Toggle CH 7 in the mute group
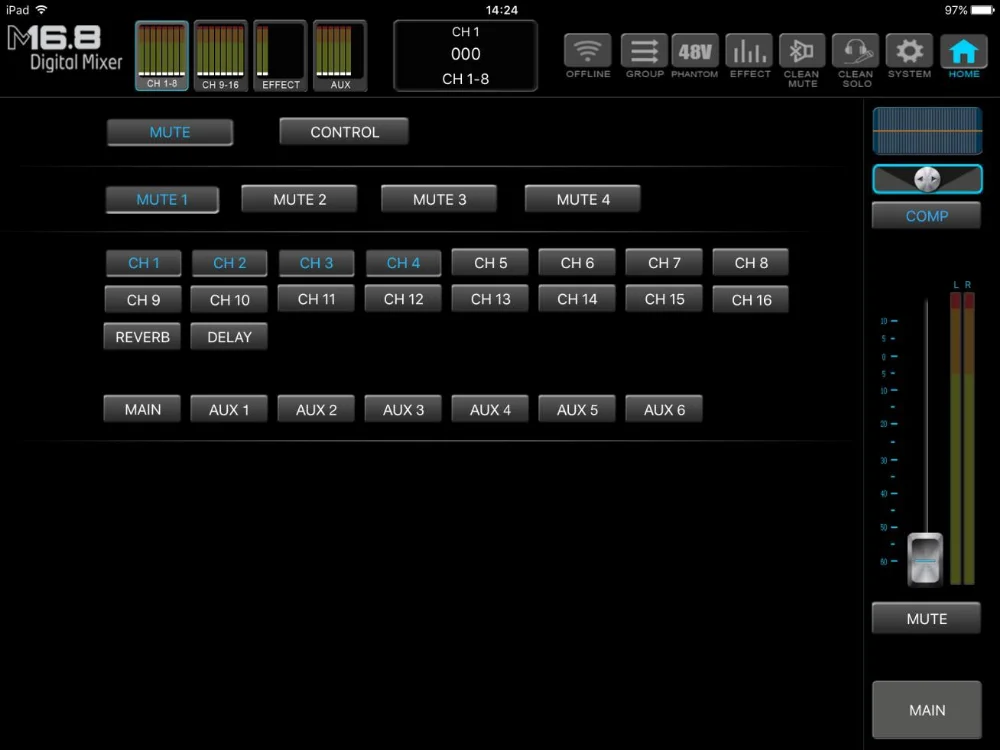1000x750 pixels. coord(664,262)
